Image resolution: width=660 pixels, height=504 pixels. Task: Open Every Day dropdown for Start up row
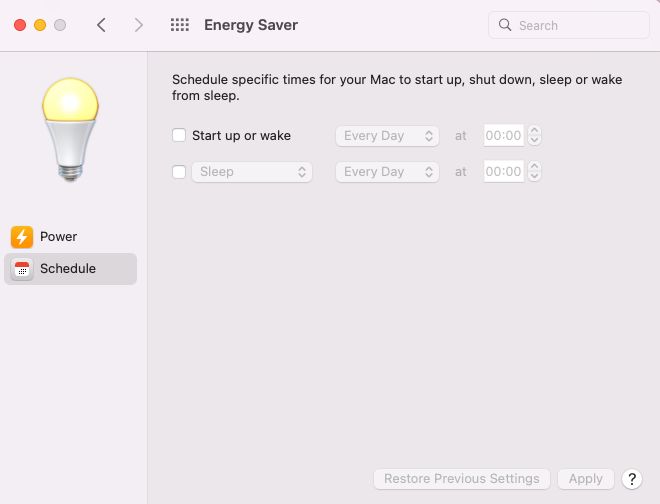(x=387, y=136)
